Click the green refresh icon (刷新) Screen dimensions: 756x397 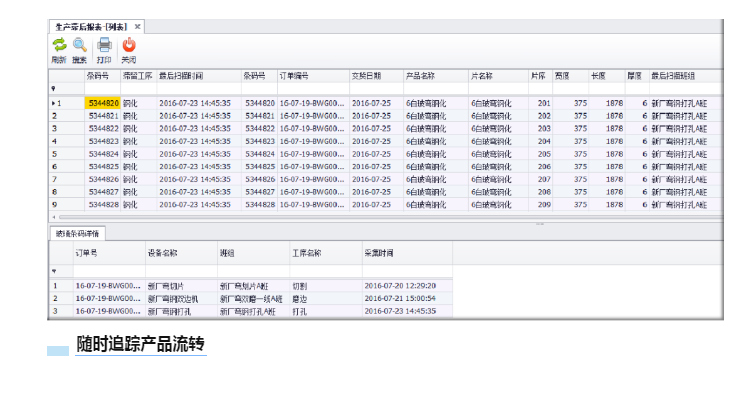coord(59,50)
